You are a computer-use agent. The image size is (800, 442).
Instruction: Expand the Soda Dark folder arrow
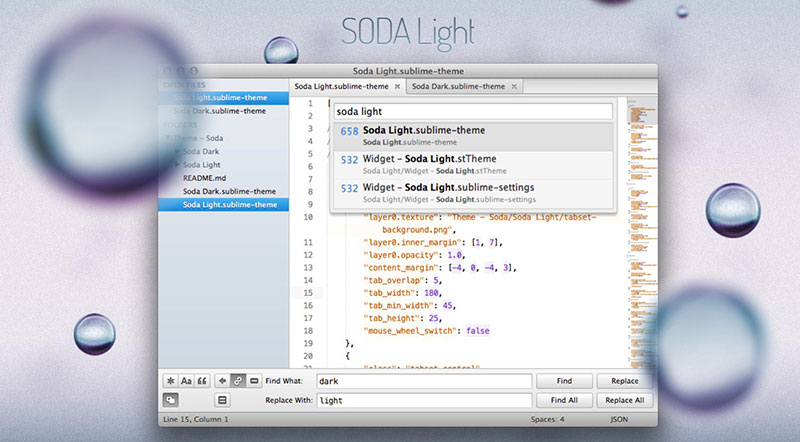click(178, 152)
